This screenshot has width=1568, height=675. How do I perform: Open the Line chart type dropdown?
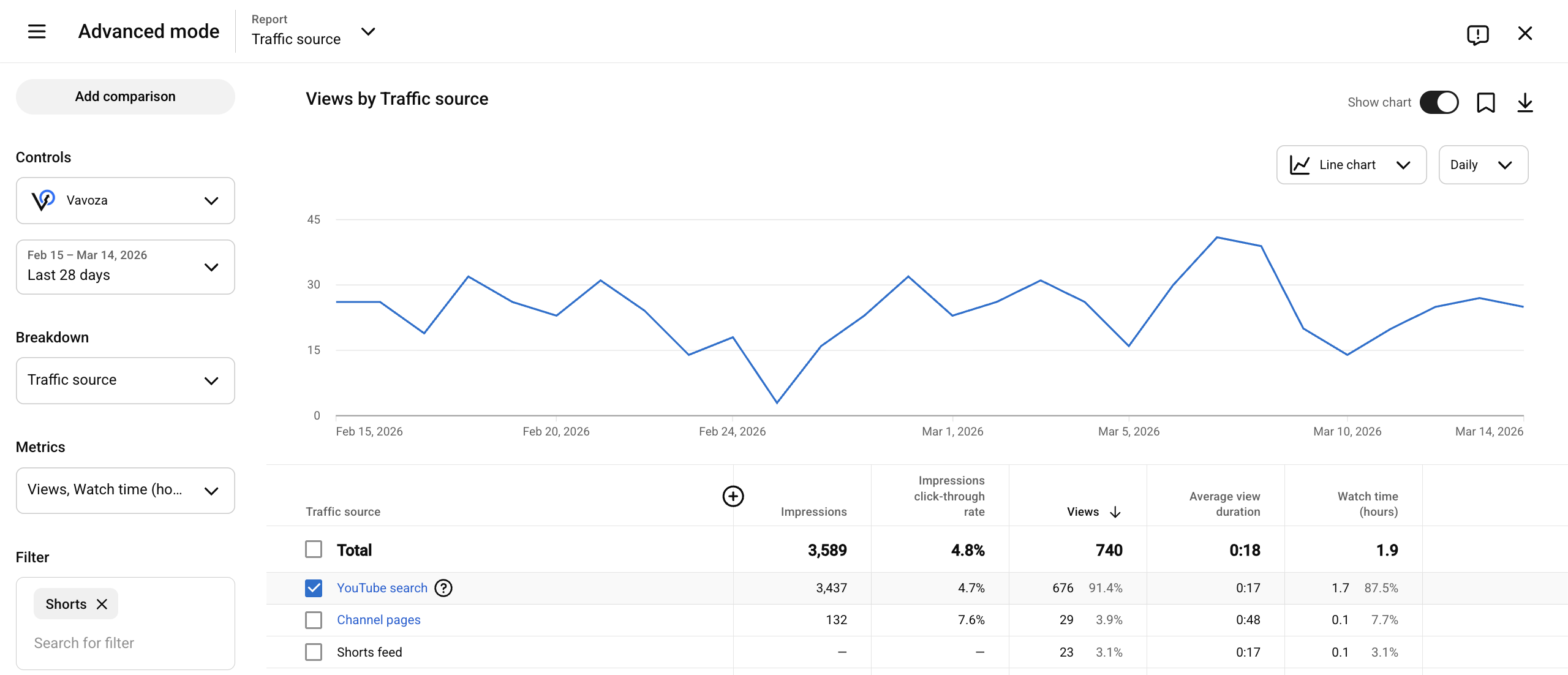click(1351, 165)
